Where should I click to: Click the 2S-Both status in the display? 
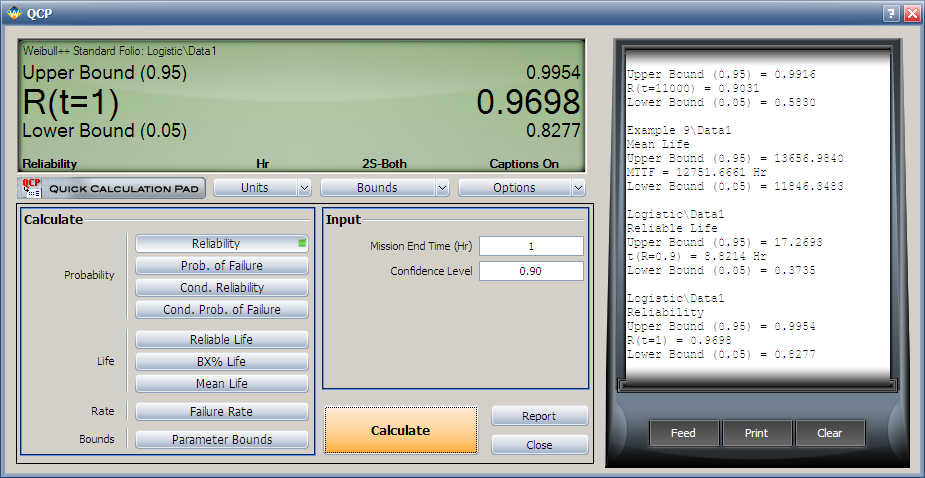pyautogui.click(x=384, y=164)
